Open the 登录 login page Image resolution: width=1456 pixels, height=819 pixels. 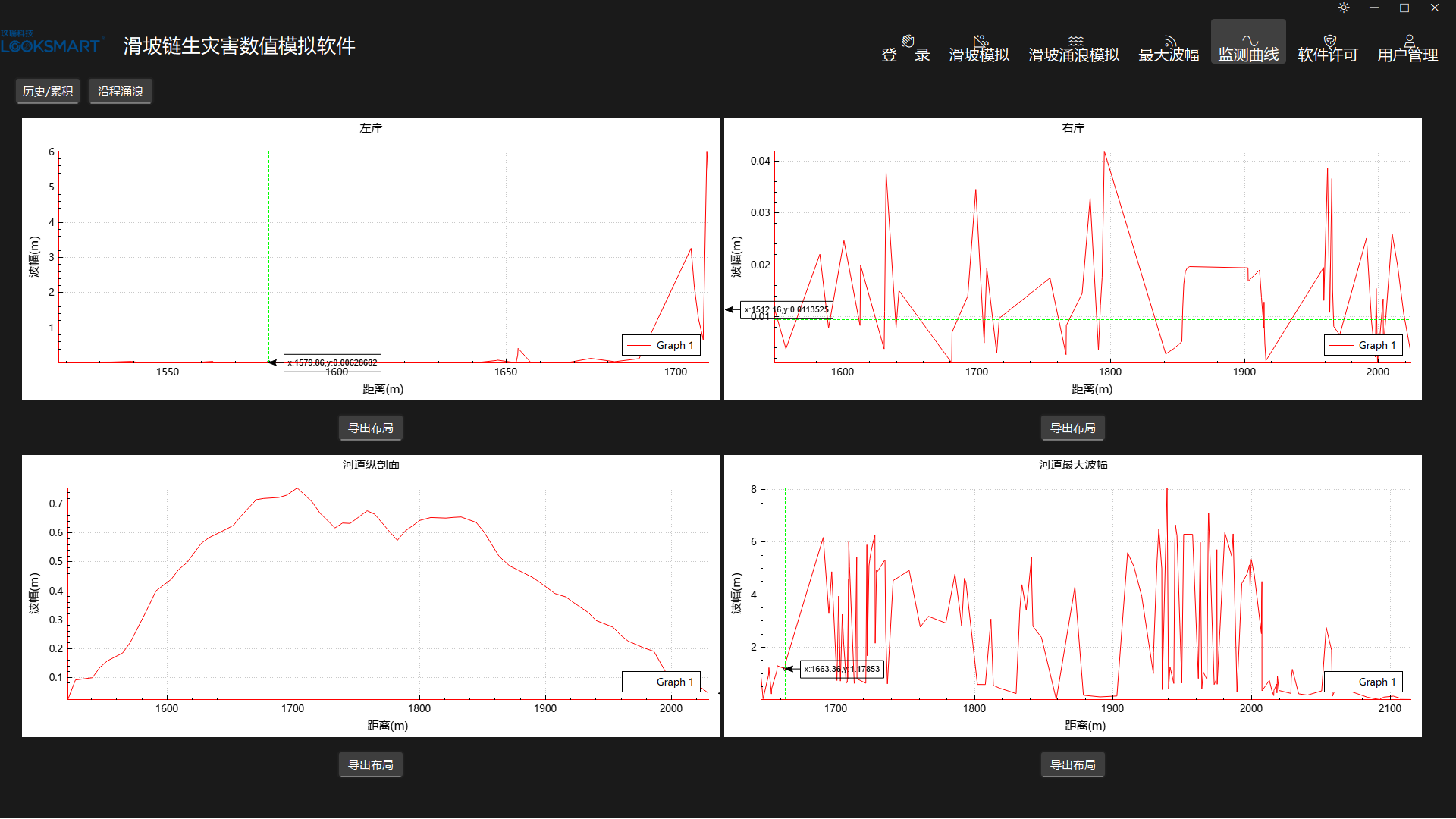[905, 49]
